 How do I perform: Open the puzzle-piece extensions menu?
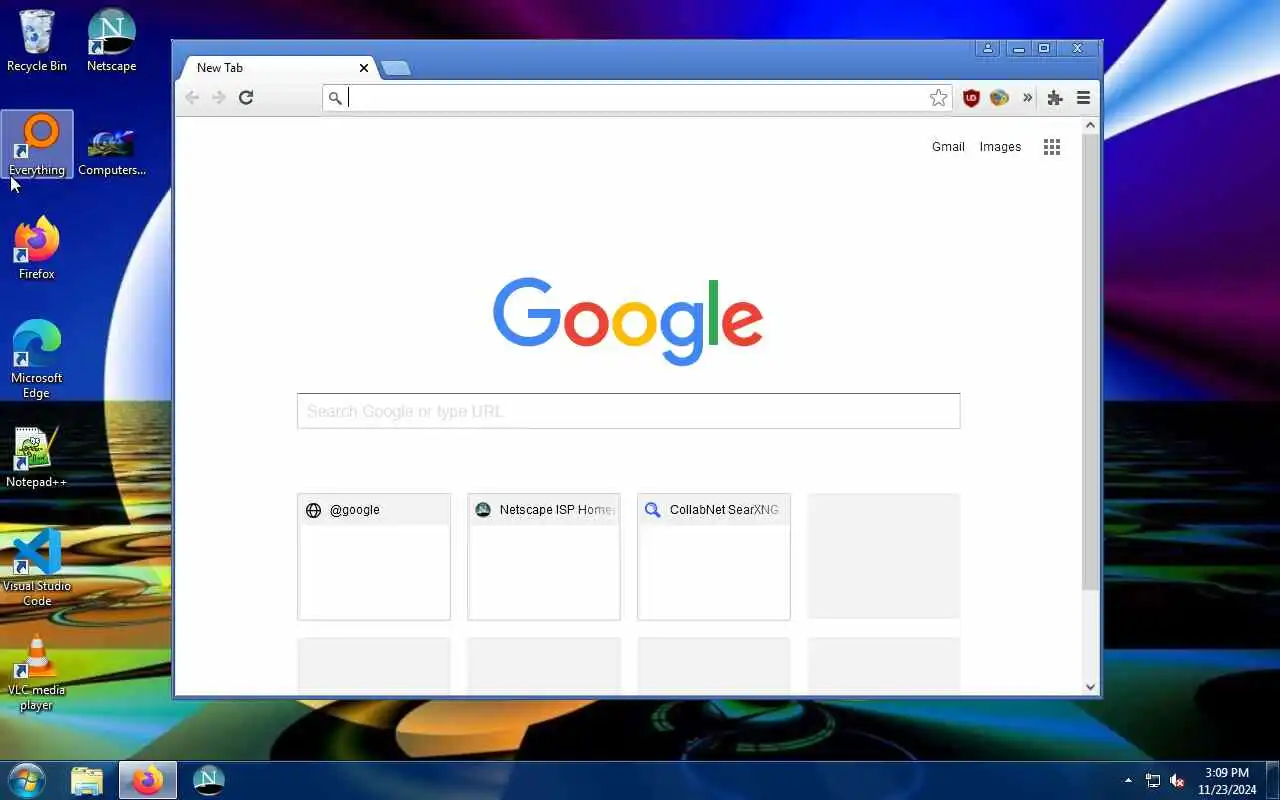[x=1055, y=97]
